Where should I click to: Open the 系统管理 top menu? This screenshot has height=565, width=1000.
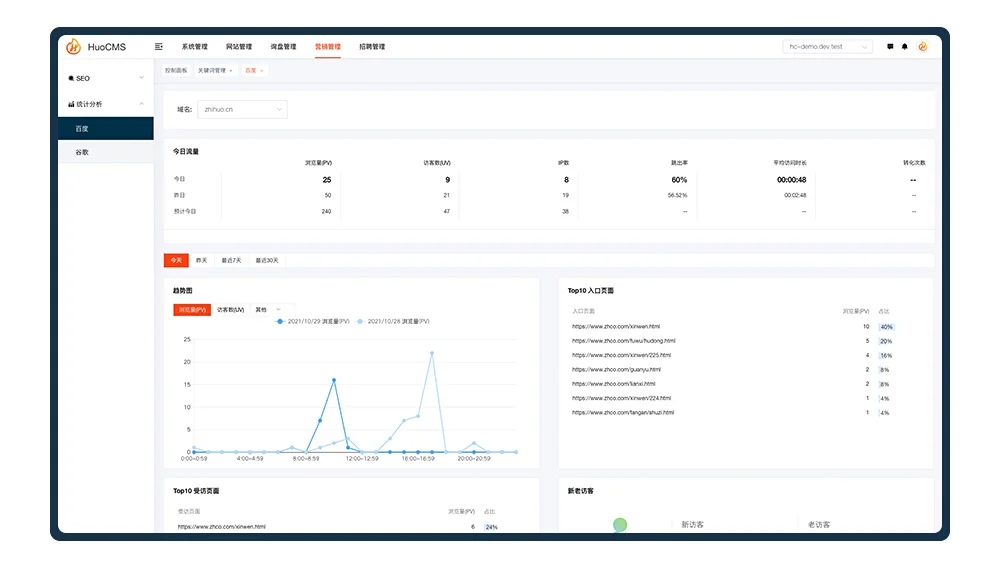click(x=195, y=47)
